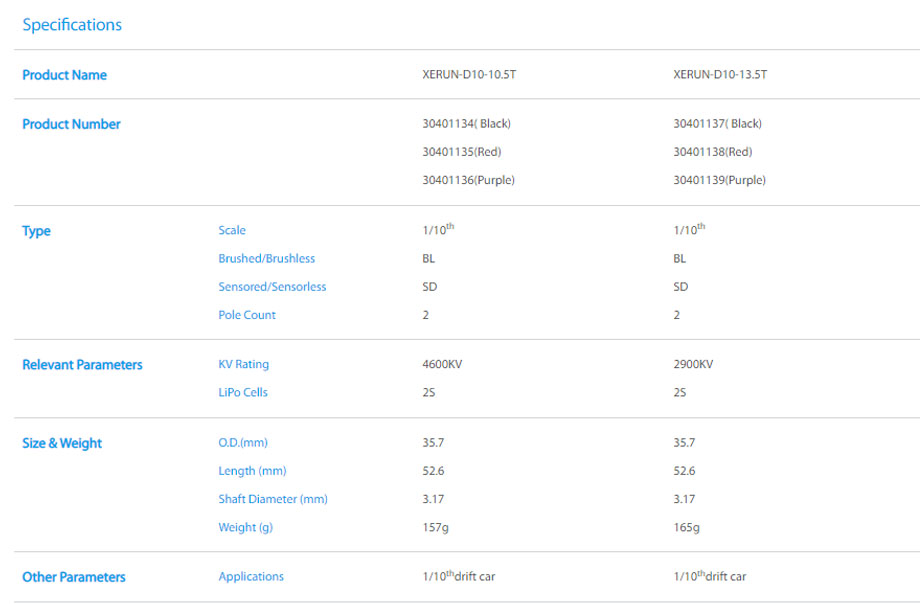Click the Shaft Diameter (mm) label
This screenshot has width=920, height=604.
[x=273, y=499]
